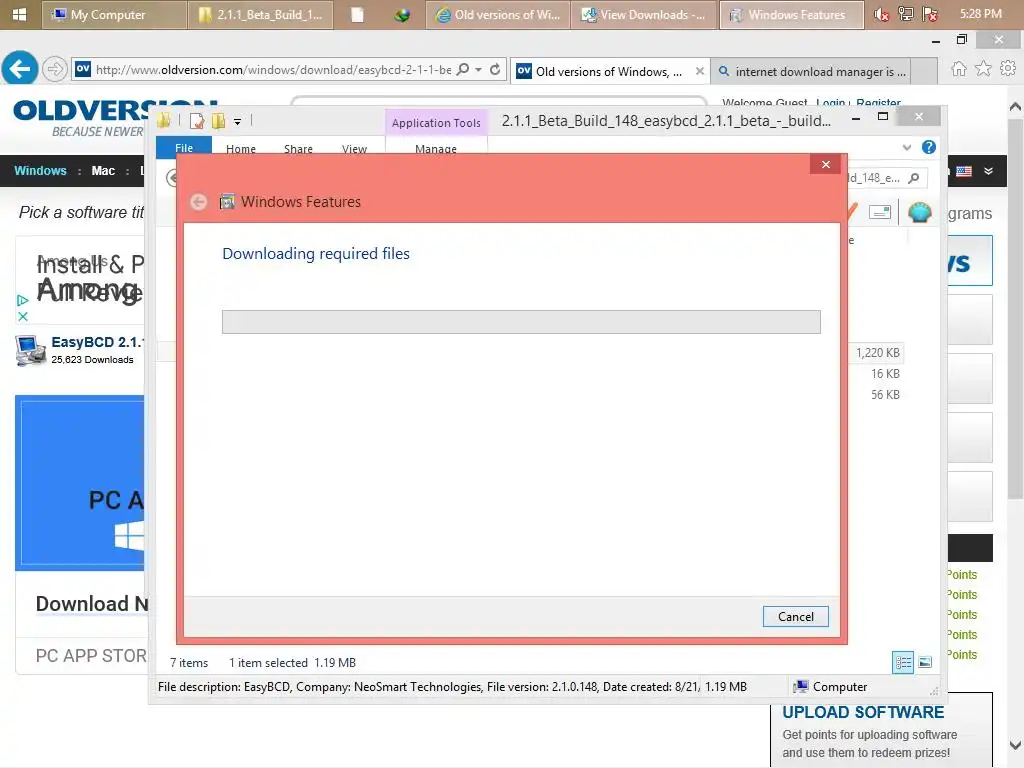Click the page scrollbar up arrow

(1015, 106)
